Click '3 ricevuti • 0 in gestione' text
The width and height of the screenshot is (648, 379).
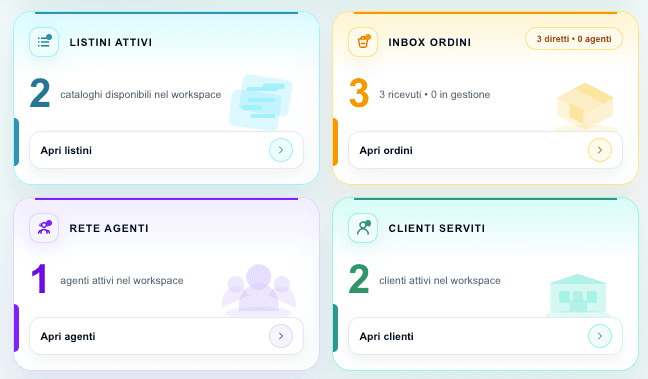pyautogui.click(x=434, y=95)
